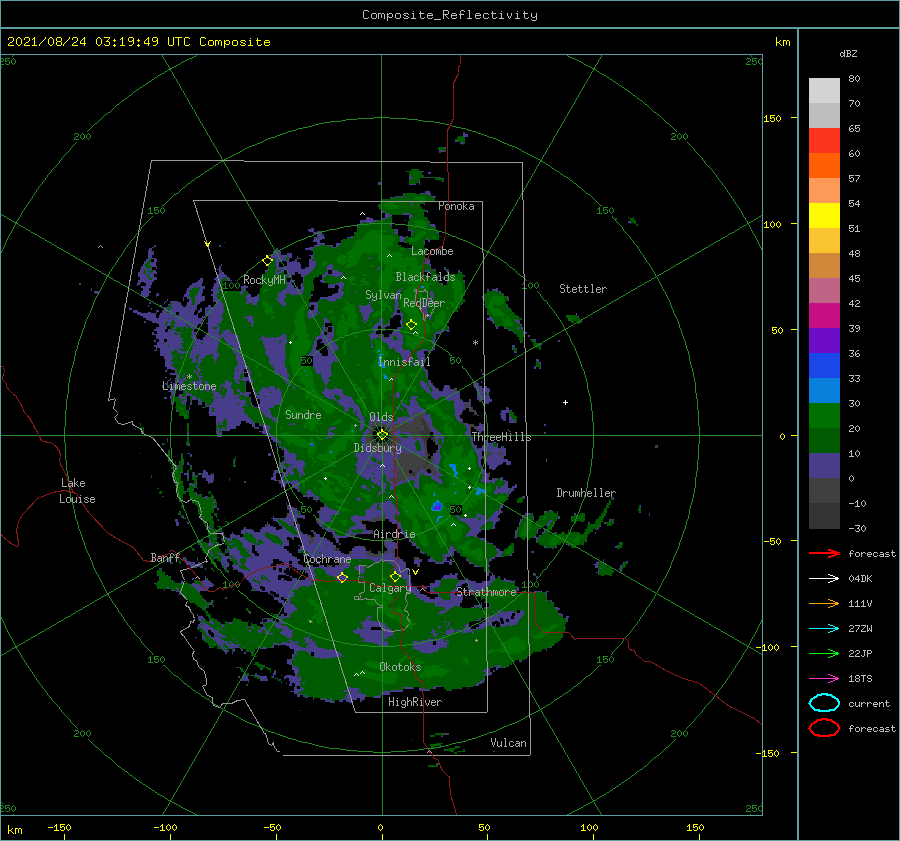Click the Drumheller city label
Image resolution: width=900 pixels, height=841 pixels.
[x=586, y=493]
